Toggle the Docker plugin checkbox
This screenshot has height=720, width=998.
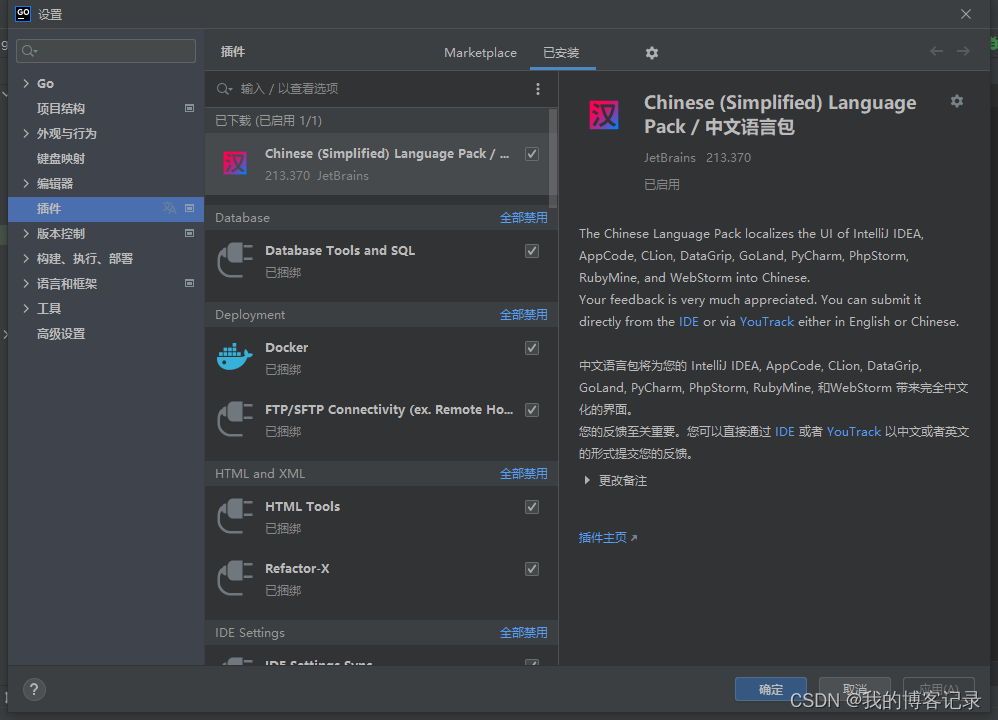[532, 348]
